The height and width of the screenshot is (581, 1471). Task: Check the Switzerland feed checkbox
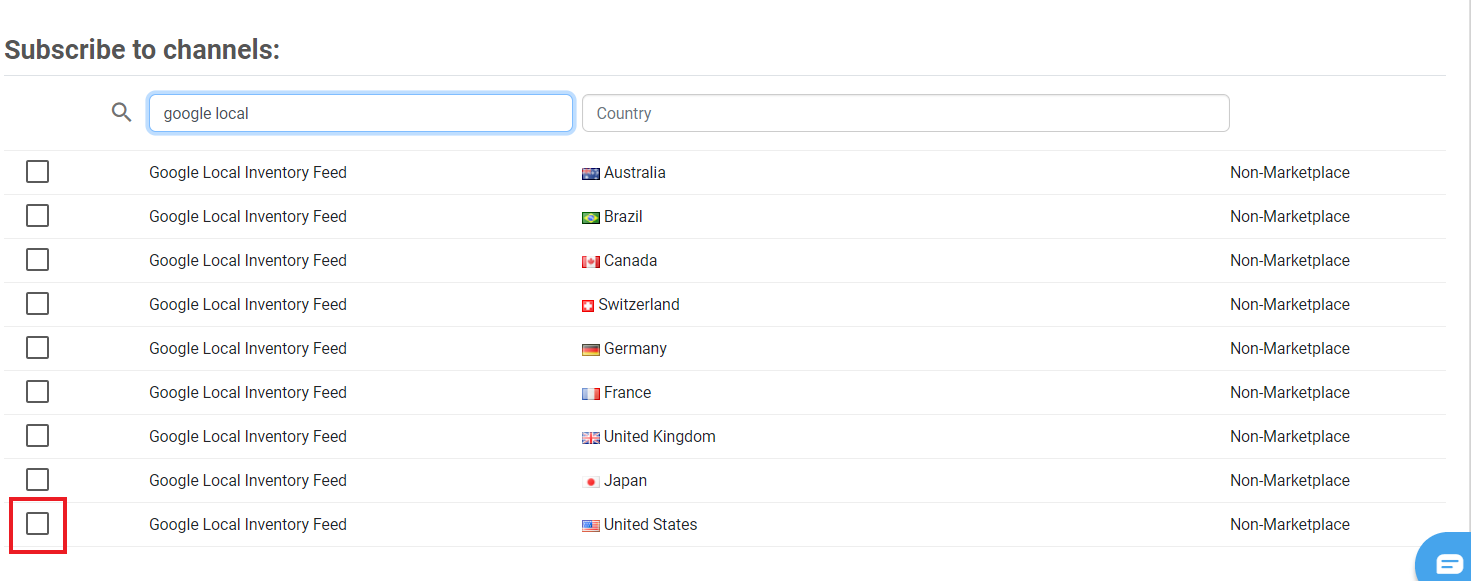pyautogui.click(x=37, y=304)
